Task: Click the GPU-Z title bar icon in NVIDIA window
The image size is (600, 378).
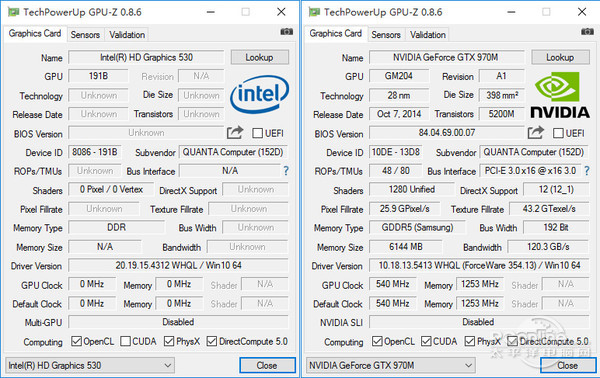Action: click(315, 12)
